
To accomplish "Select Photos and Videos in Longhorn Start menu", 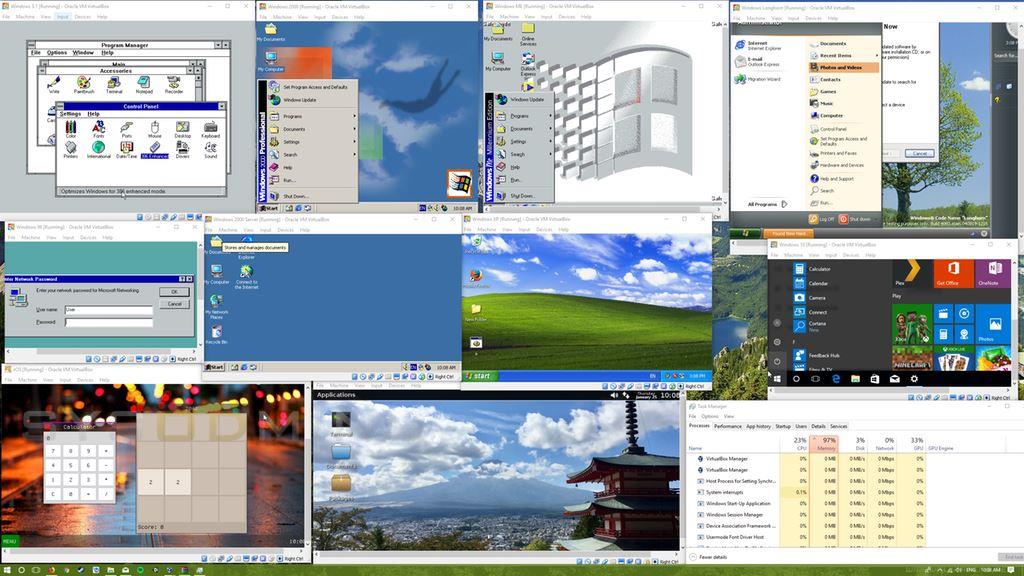I will coord(844,67).
